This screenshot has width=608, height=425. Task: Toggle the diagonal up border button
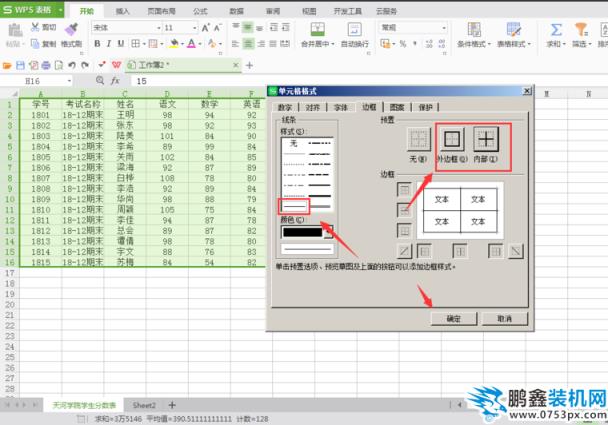[404, 251]
